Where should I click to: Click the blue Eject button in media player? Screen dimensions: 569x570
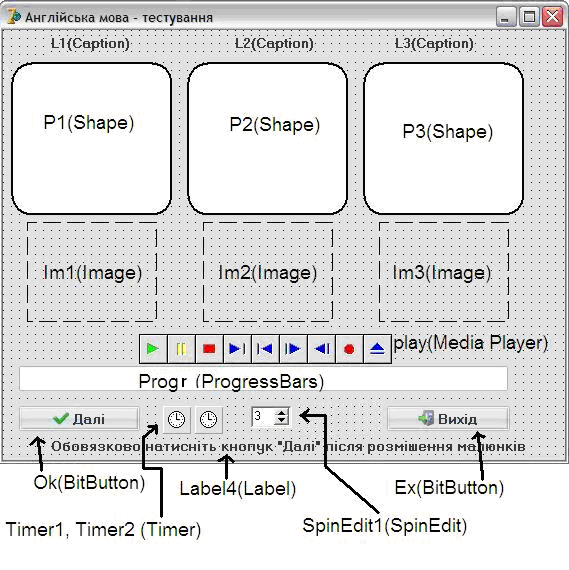(377, 349)
